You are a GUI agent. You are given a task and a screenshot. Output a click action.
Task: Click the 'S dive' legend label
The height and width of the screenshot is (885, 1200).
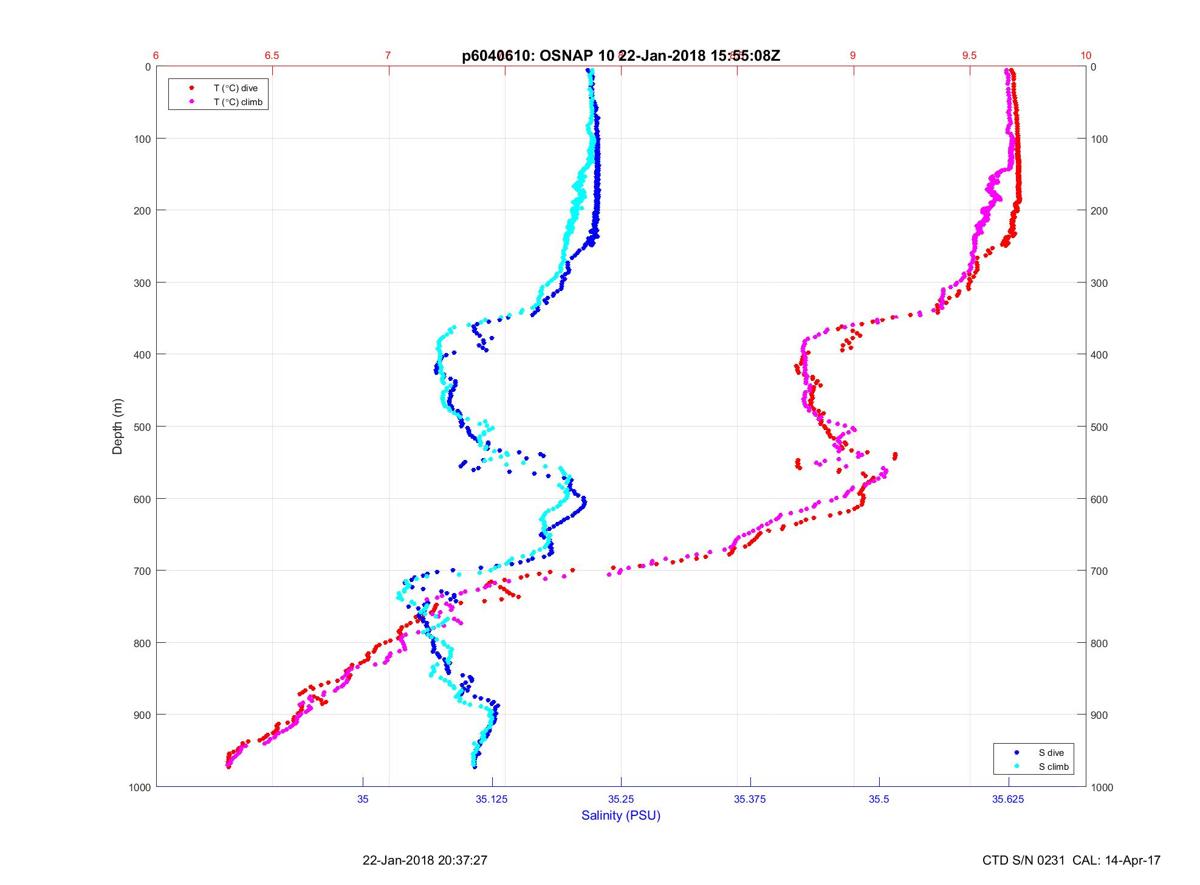coord(1053,752)
